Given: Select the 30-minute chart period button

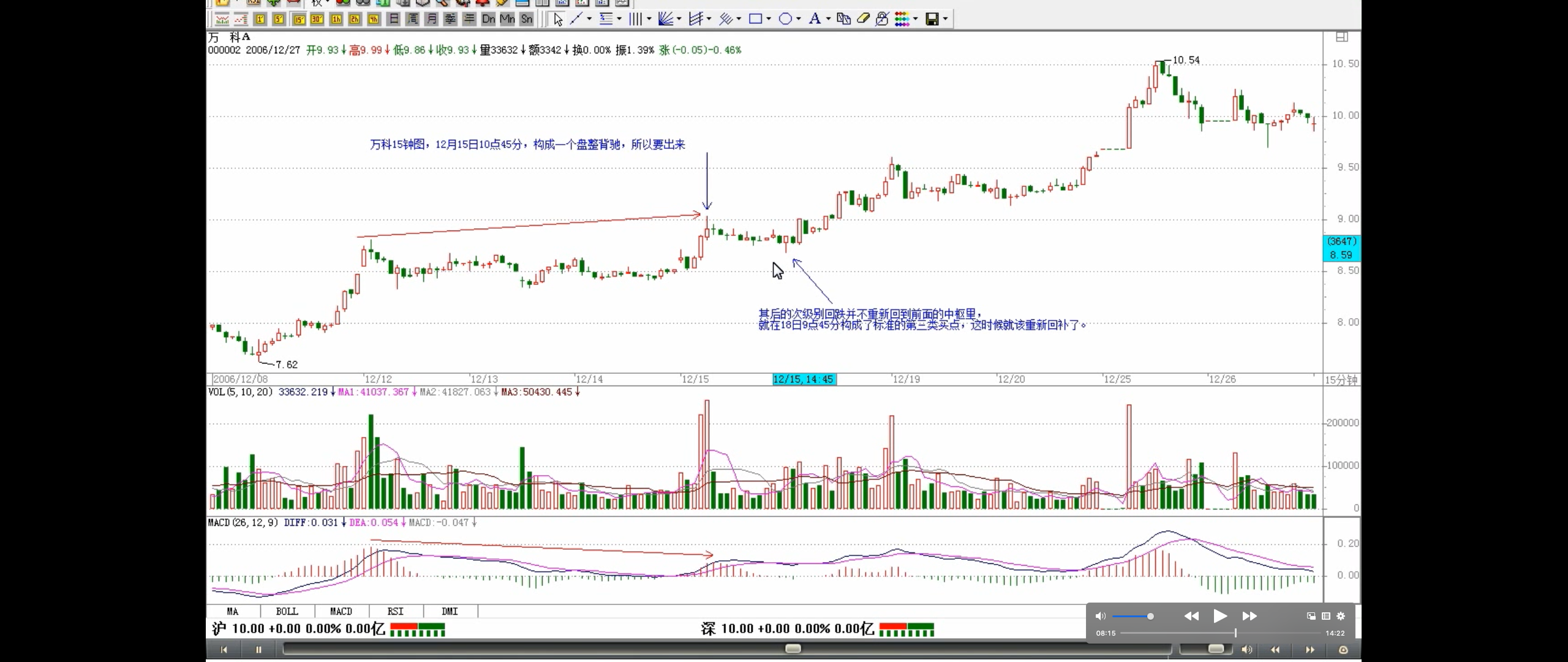Looking at the screenshot, I should 317,19.
